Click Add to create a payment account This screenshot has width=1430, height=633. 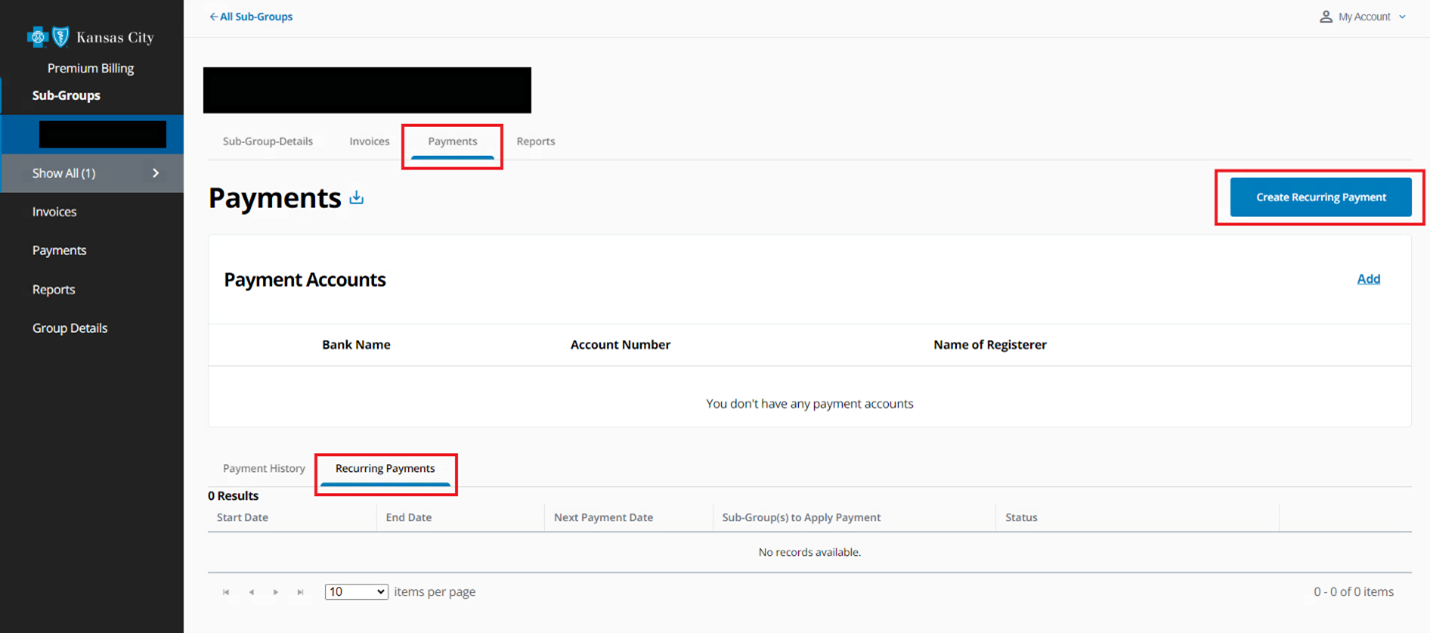tap(1368, 279)
